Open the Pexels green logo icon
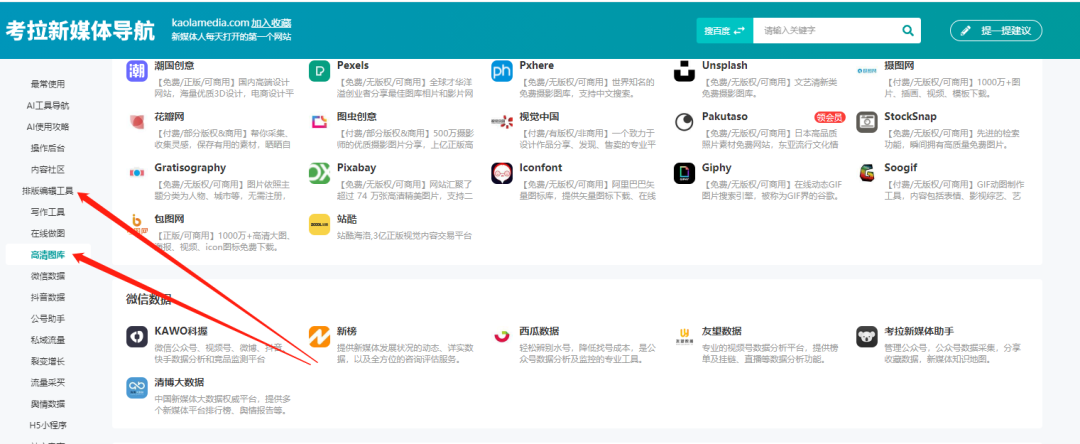The image size is (1080, 444). [320, 71]
